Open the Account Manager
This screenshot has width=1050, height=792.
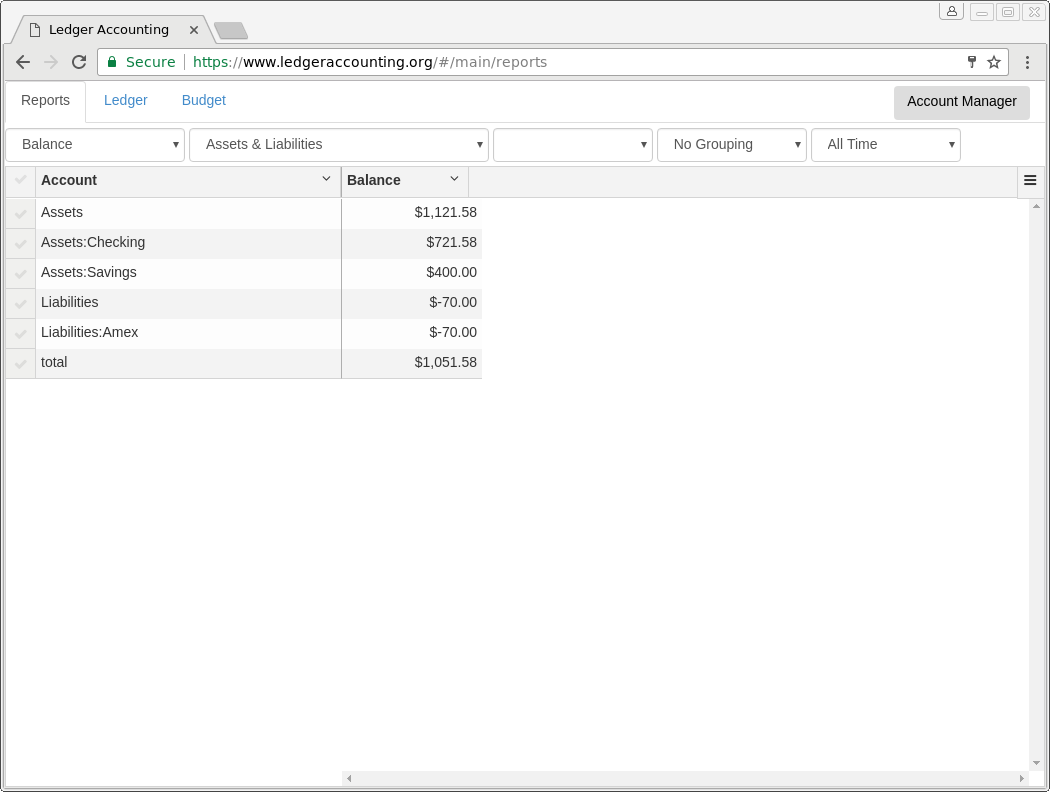click(x=961, y=102)
